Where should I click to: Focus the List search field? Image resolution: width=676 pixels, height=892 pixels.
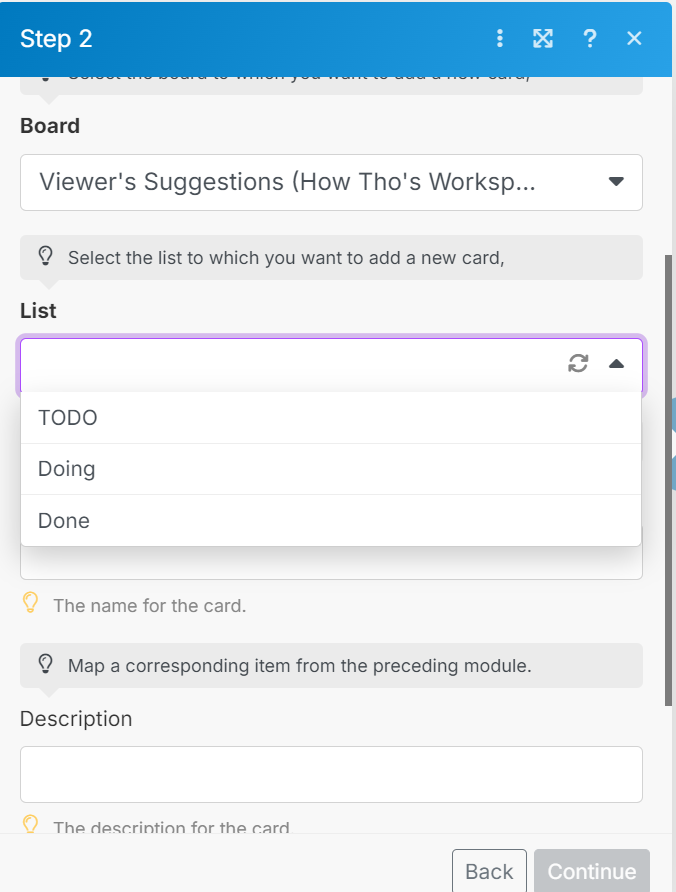(x=290, y=364)
